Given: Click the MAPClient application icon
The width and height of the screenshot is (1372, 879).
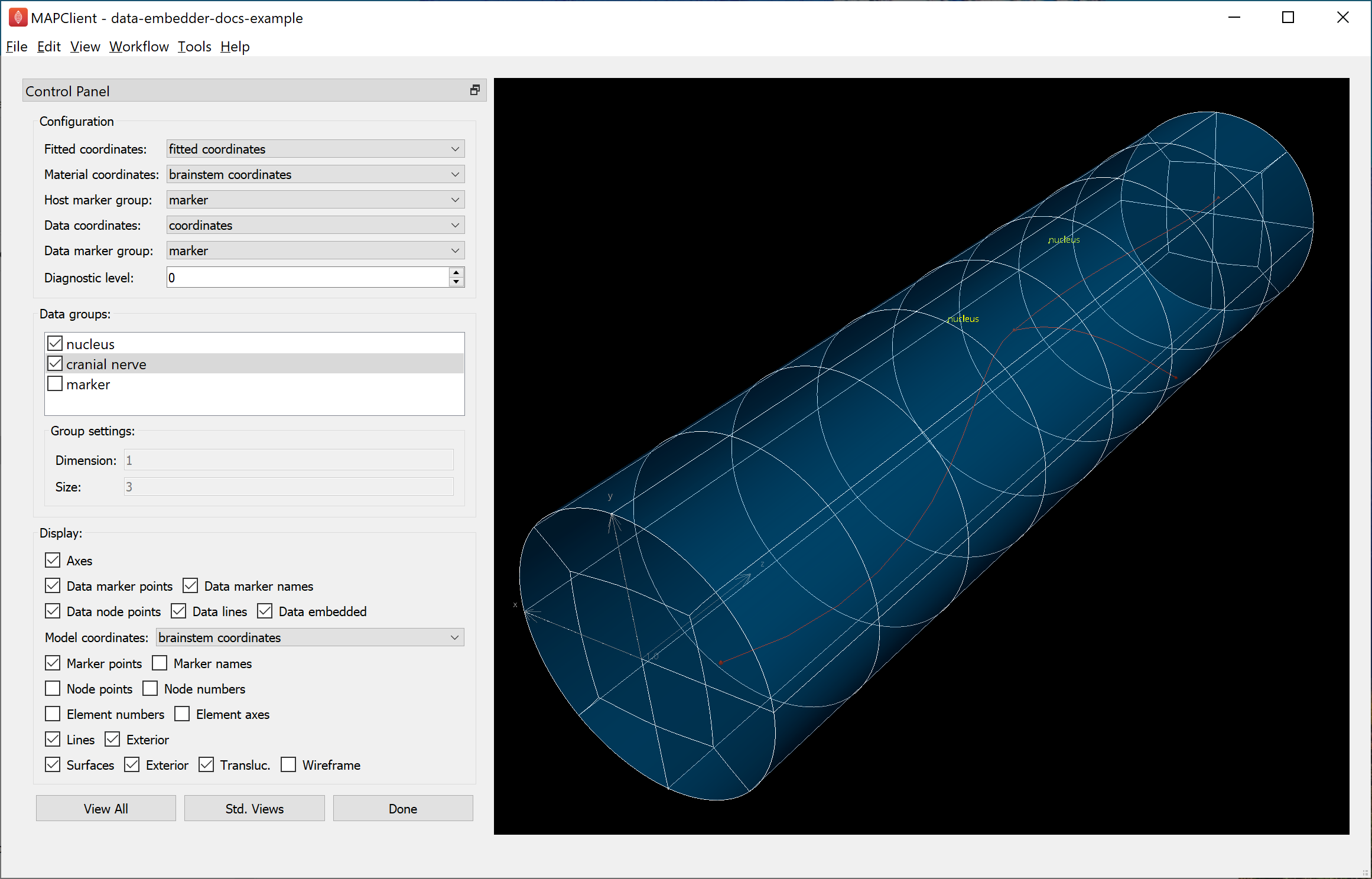Looking at the screenshot, I should [18, 18].
